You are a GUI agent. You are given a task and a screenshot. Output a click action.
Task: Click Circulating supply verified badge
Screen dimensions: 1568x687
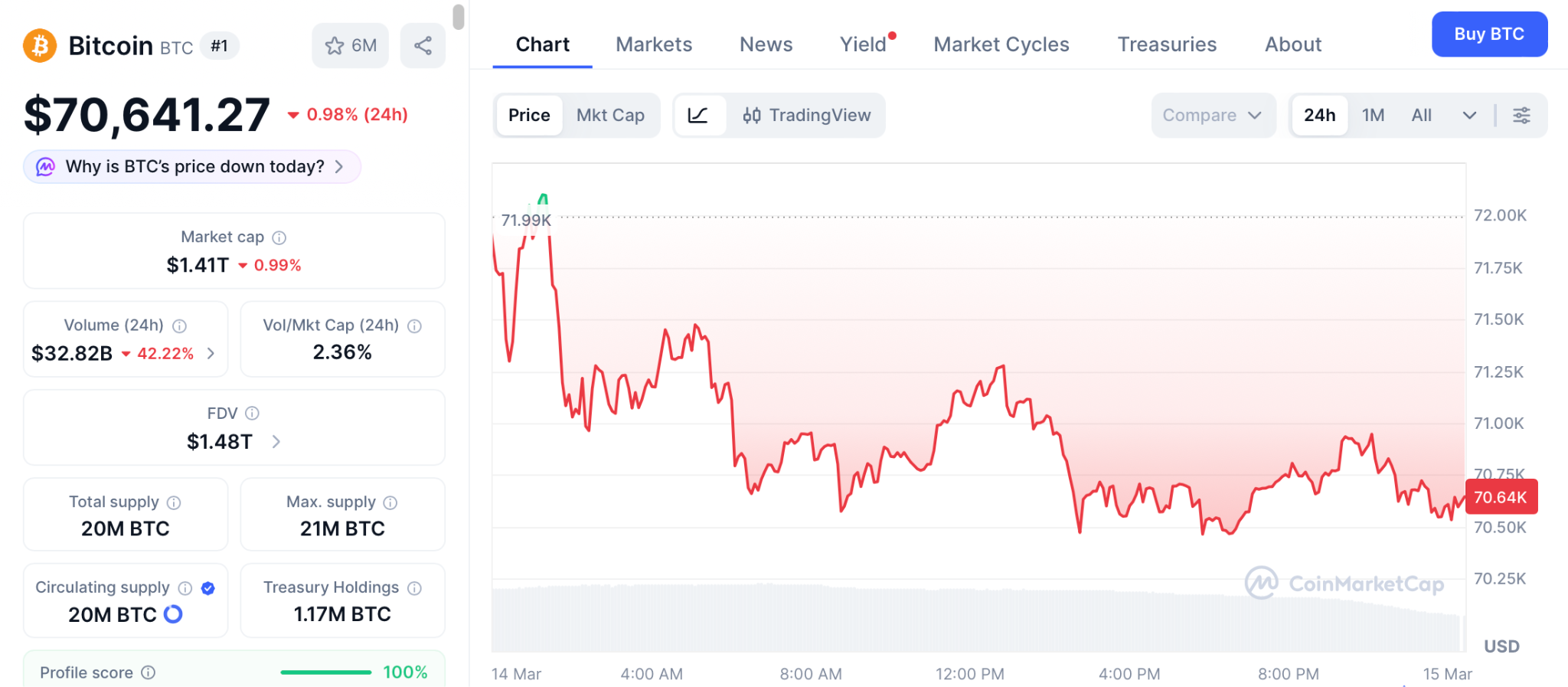pos(207,588)
